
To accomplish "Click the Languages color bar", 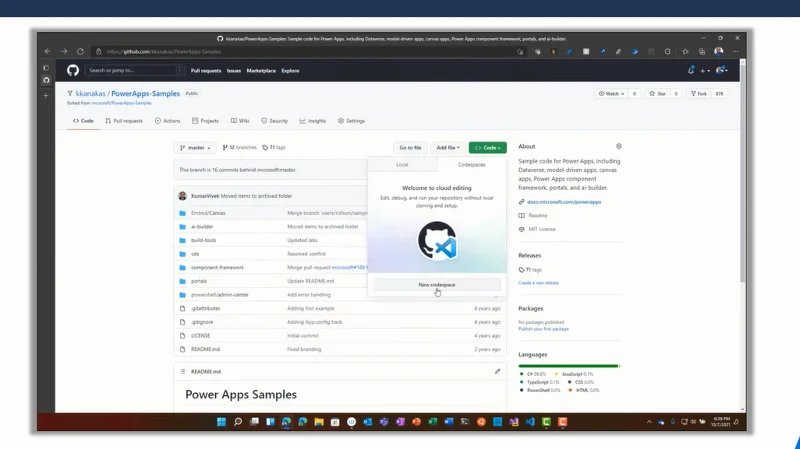I will (569, 366).
